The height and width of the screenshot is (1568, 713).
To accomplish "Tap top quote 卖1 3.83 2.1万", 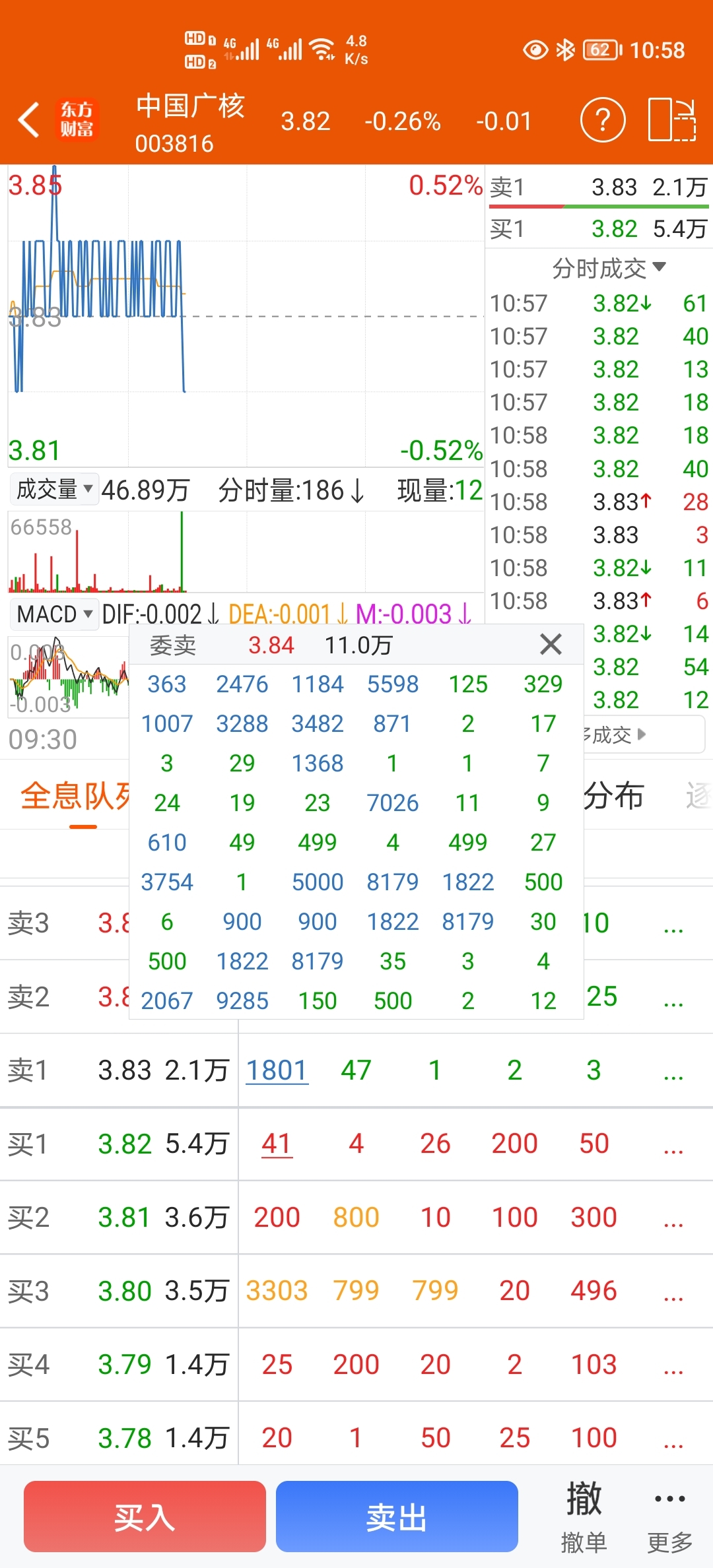I will point(599,187).
